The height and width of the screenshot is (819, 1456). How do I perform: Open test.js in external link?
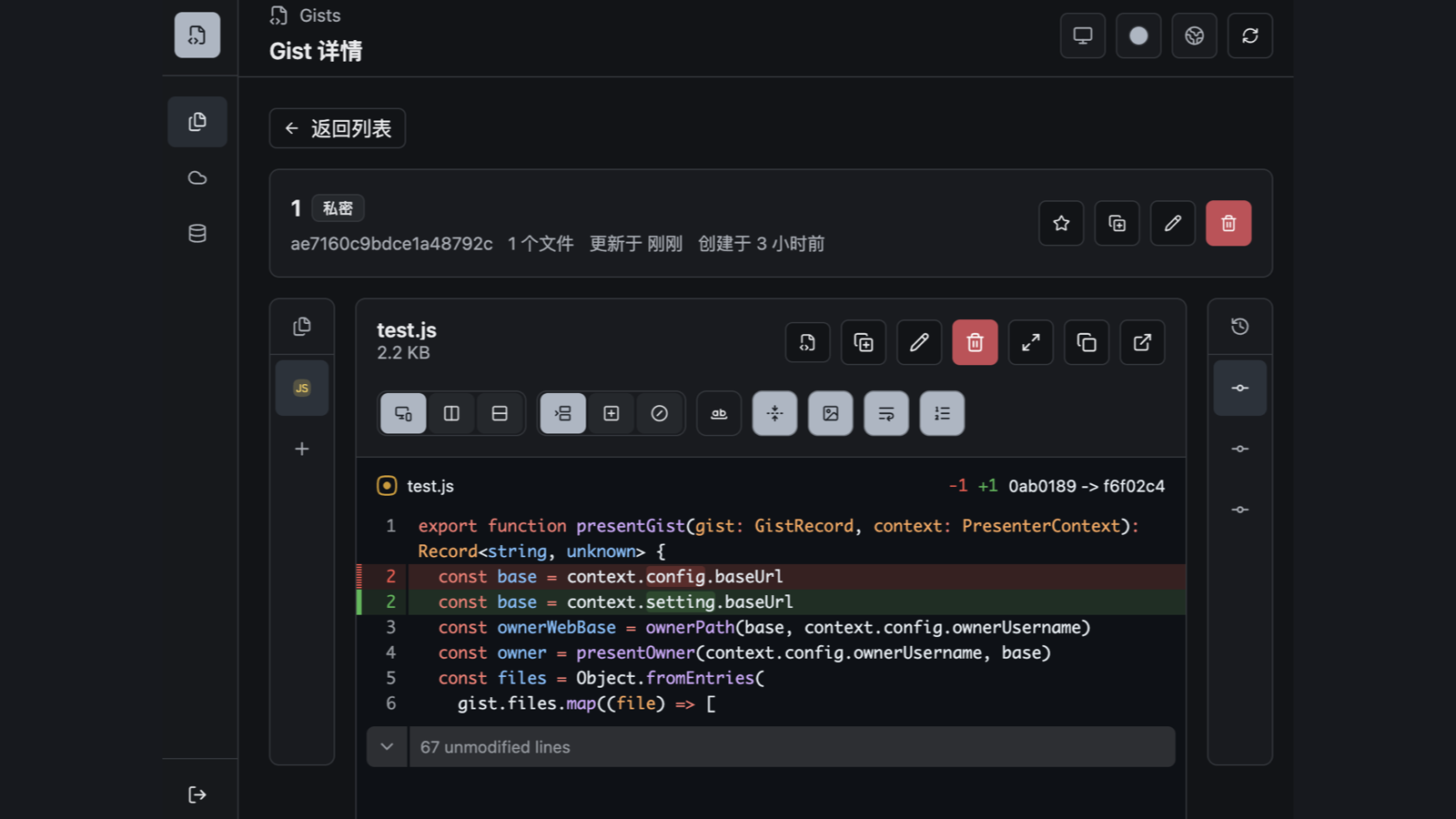tap(1142, 342)
